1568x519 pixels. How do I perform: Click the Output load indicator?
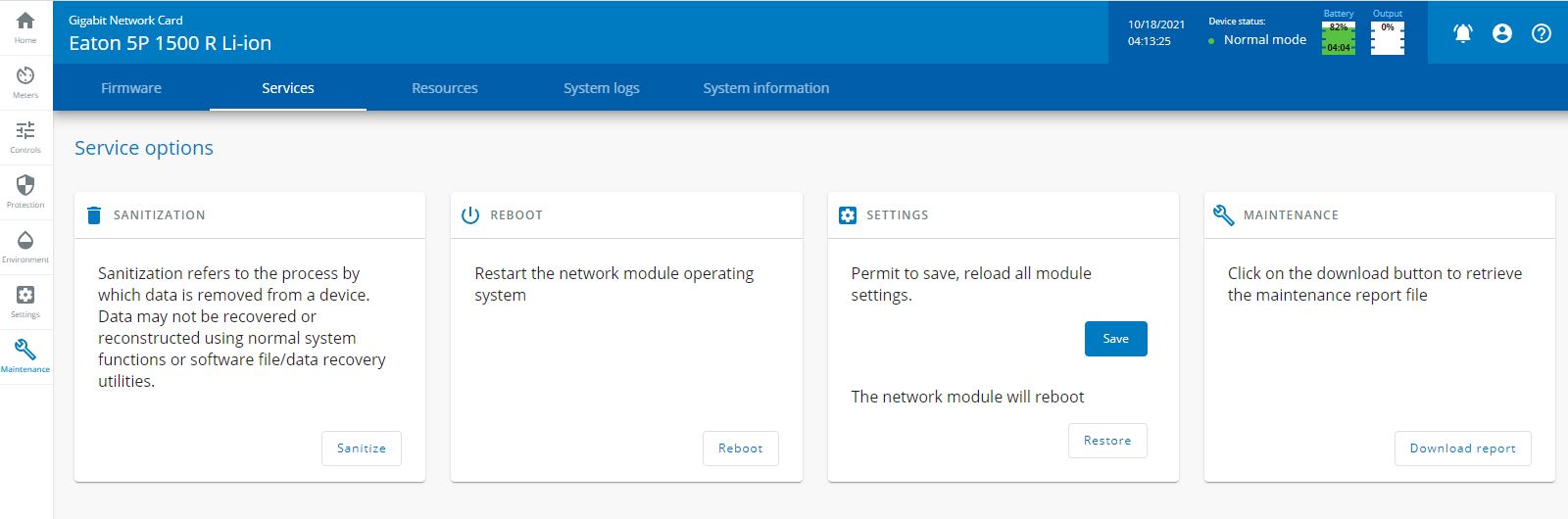click(x=1388, y=37)
